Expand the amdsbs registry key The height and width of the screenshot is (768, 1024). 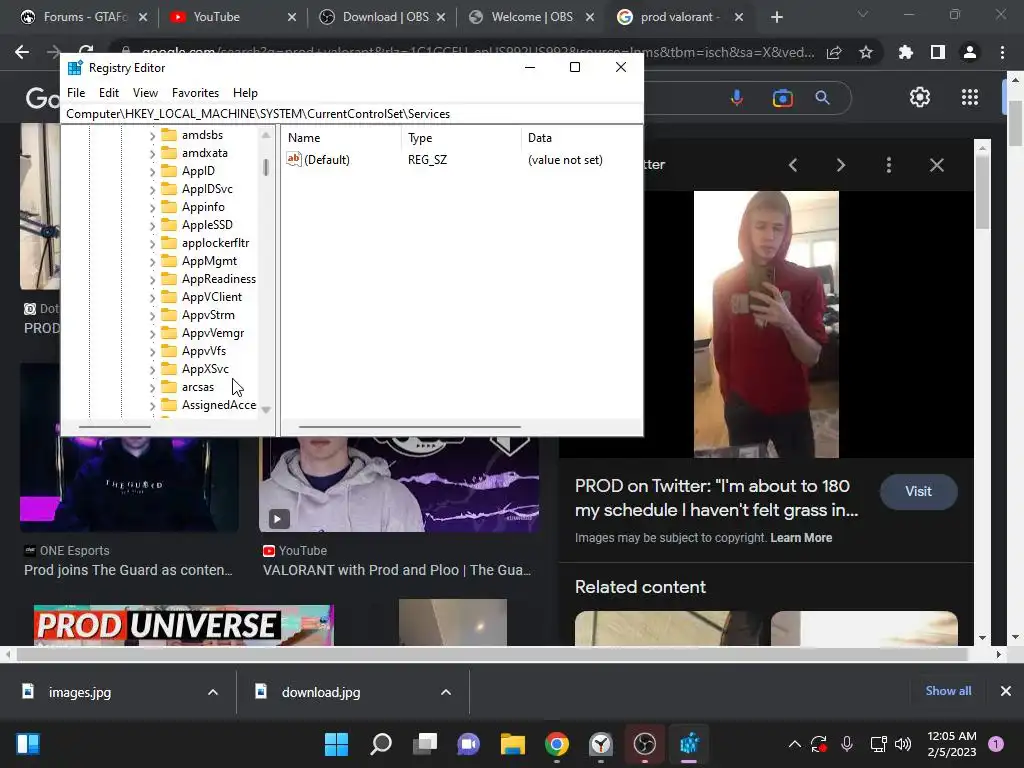tap(152, 136)
